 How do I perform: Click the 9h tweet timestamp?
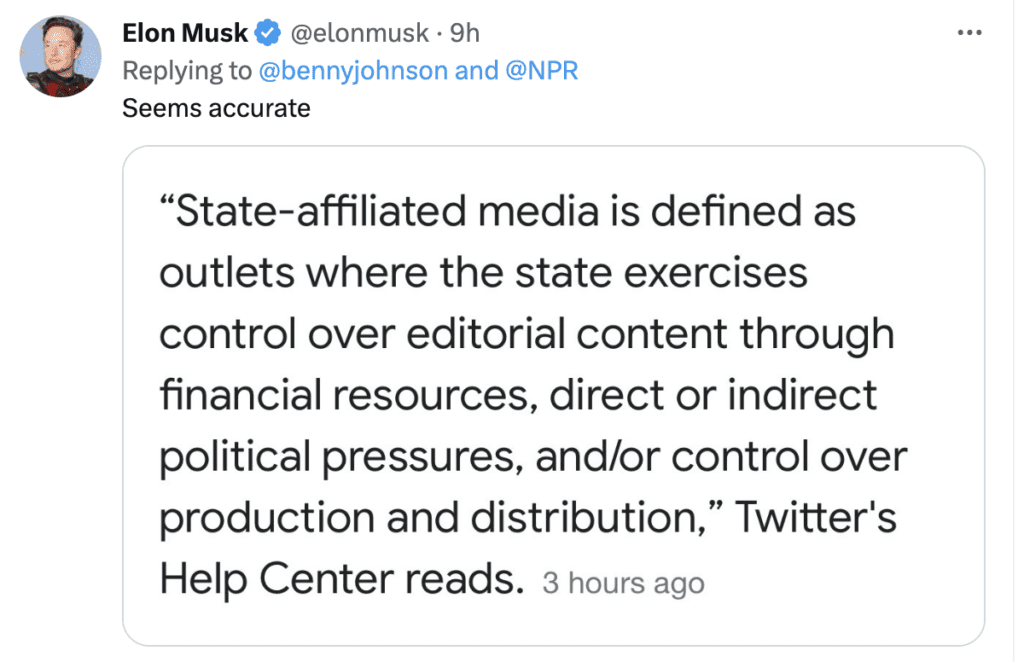point(465,33)
